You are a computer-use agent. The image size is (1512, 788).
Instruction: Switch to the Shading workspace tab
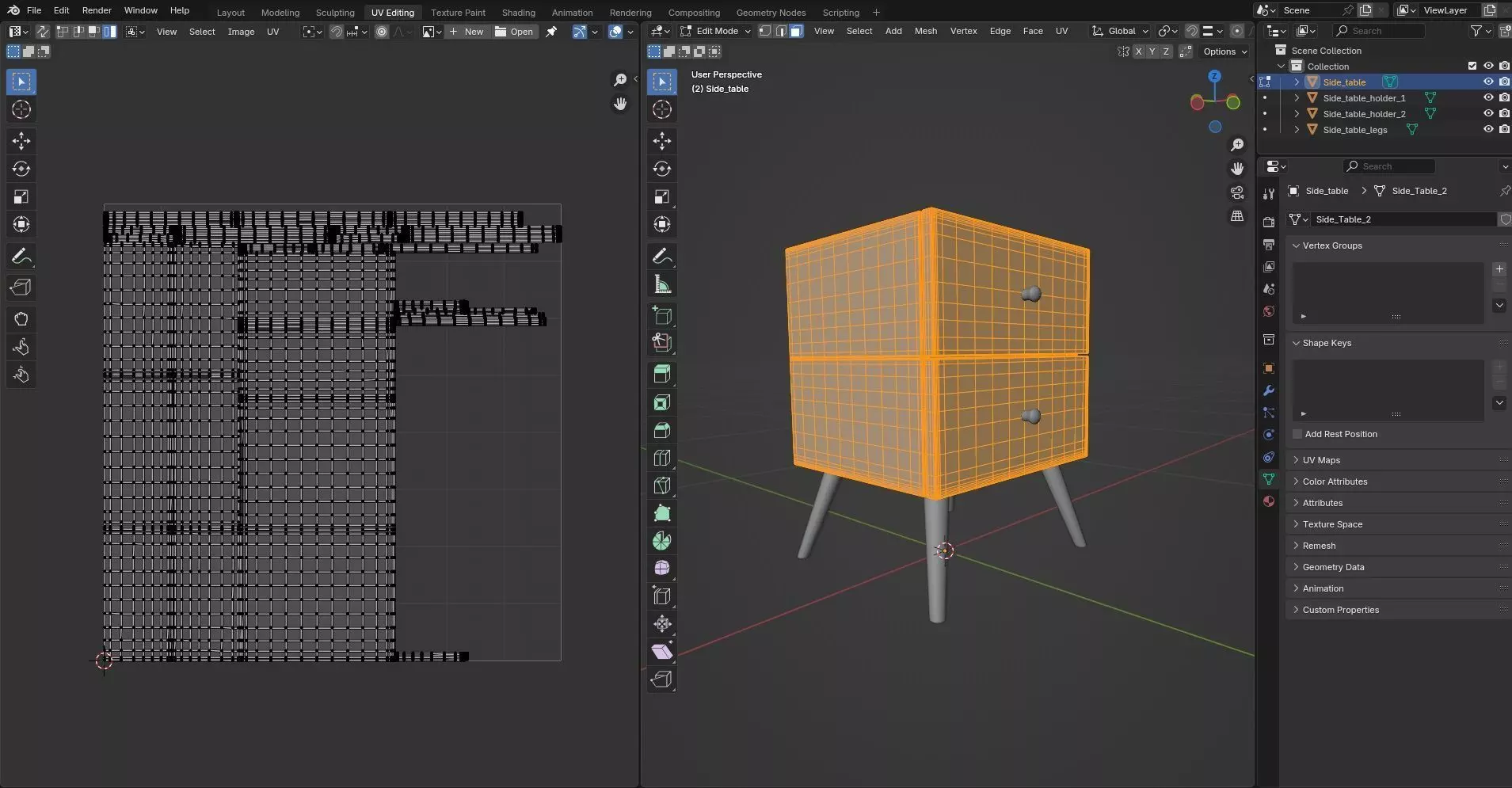[x=518, y=12]
